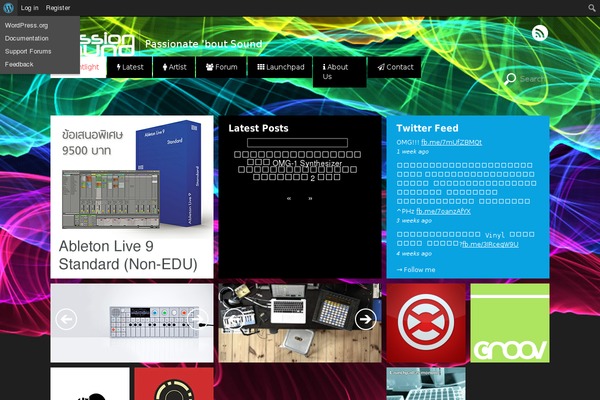This screenshot has width=600, height=400.
Task: Open the Log in link
Action: [29, 8]
